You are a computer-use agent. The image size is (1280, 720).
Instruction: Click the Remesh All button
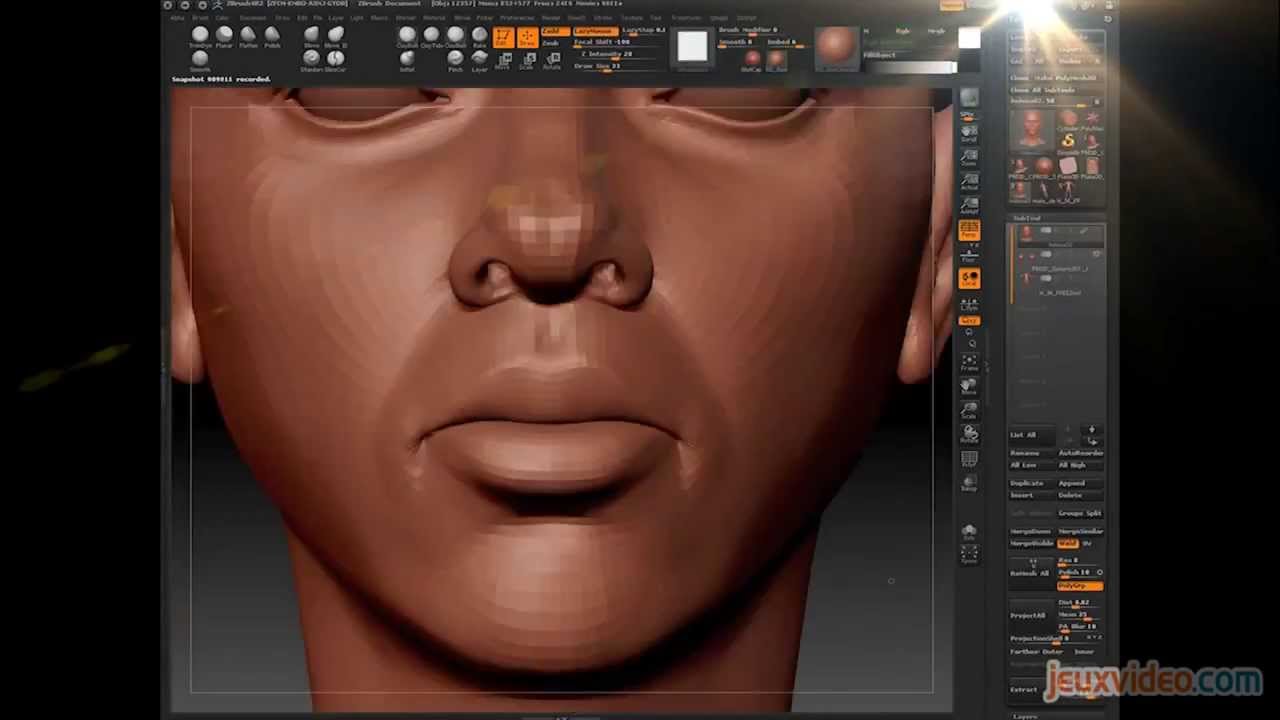[1029, 573]
